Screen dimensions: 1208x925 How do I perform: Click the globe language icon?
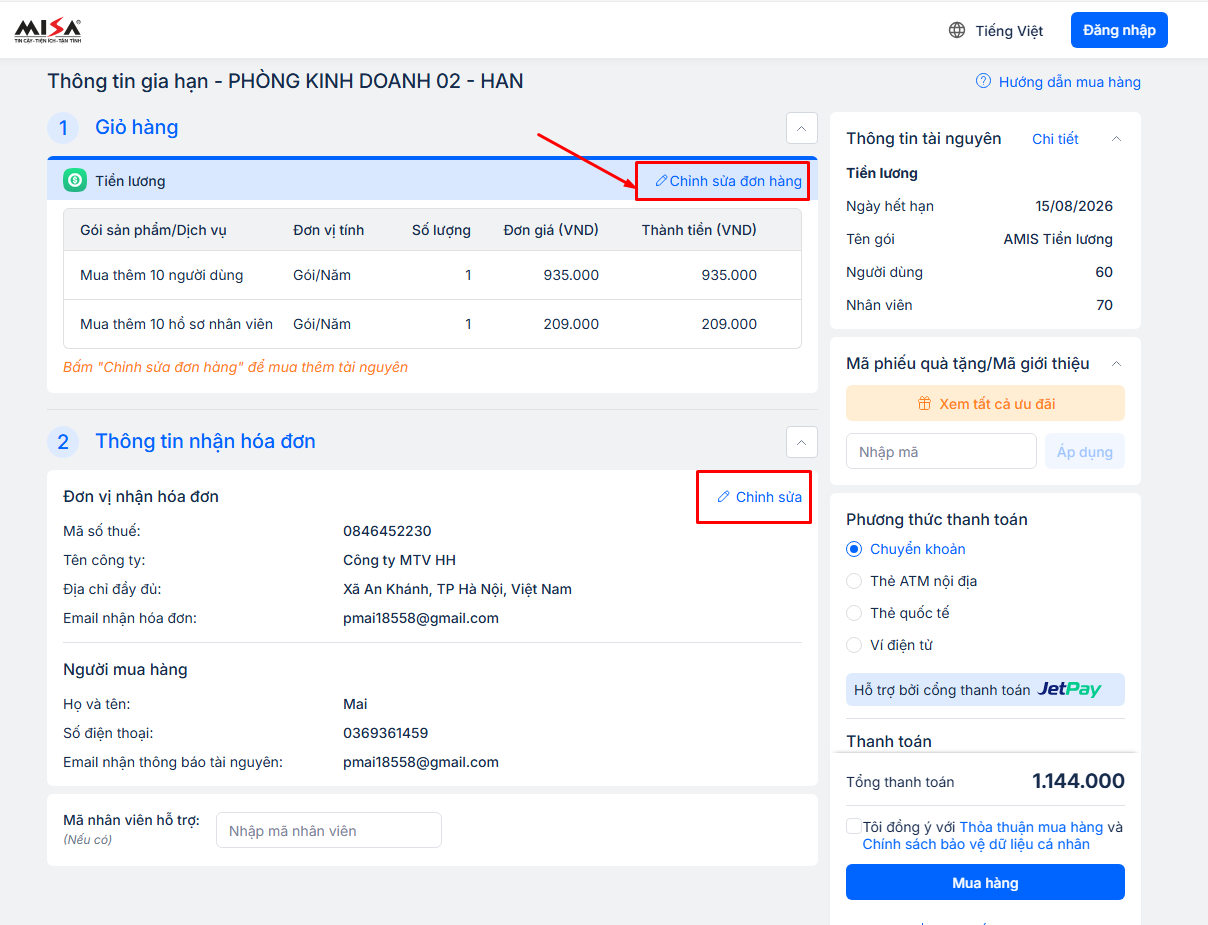click(x=957, y=31)
